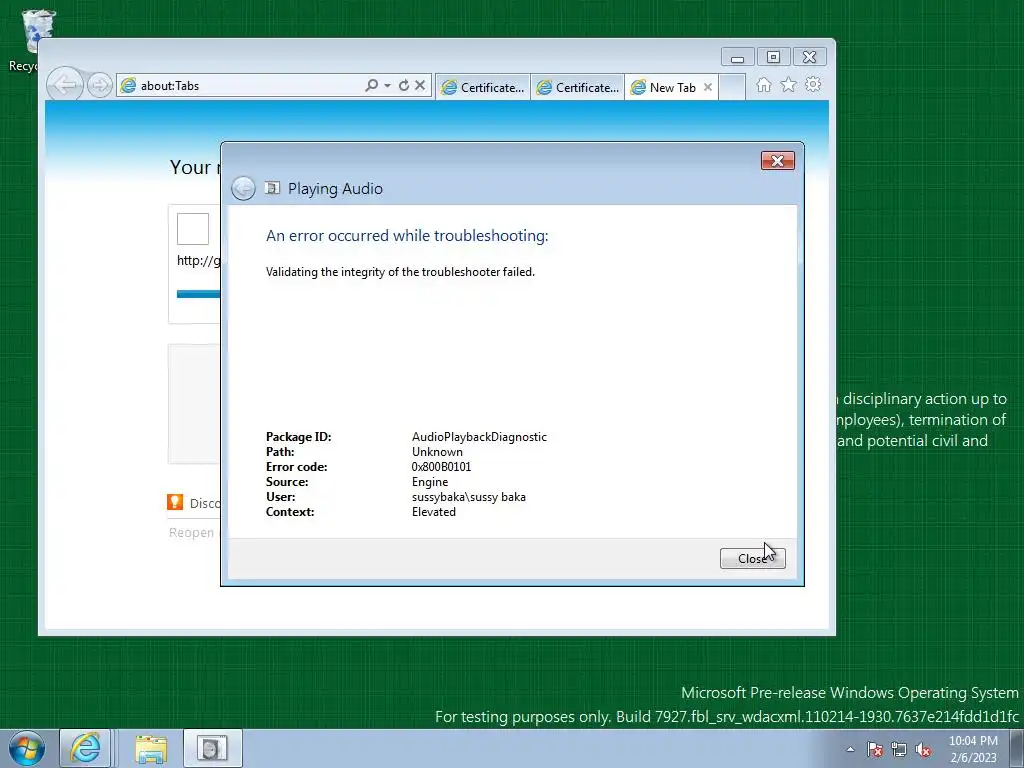This screenshot has height=768, width=1024.
Task: Go to Internet Explorer home page
Action: (763, 85)
